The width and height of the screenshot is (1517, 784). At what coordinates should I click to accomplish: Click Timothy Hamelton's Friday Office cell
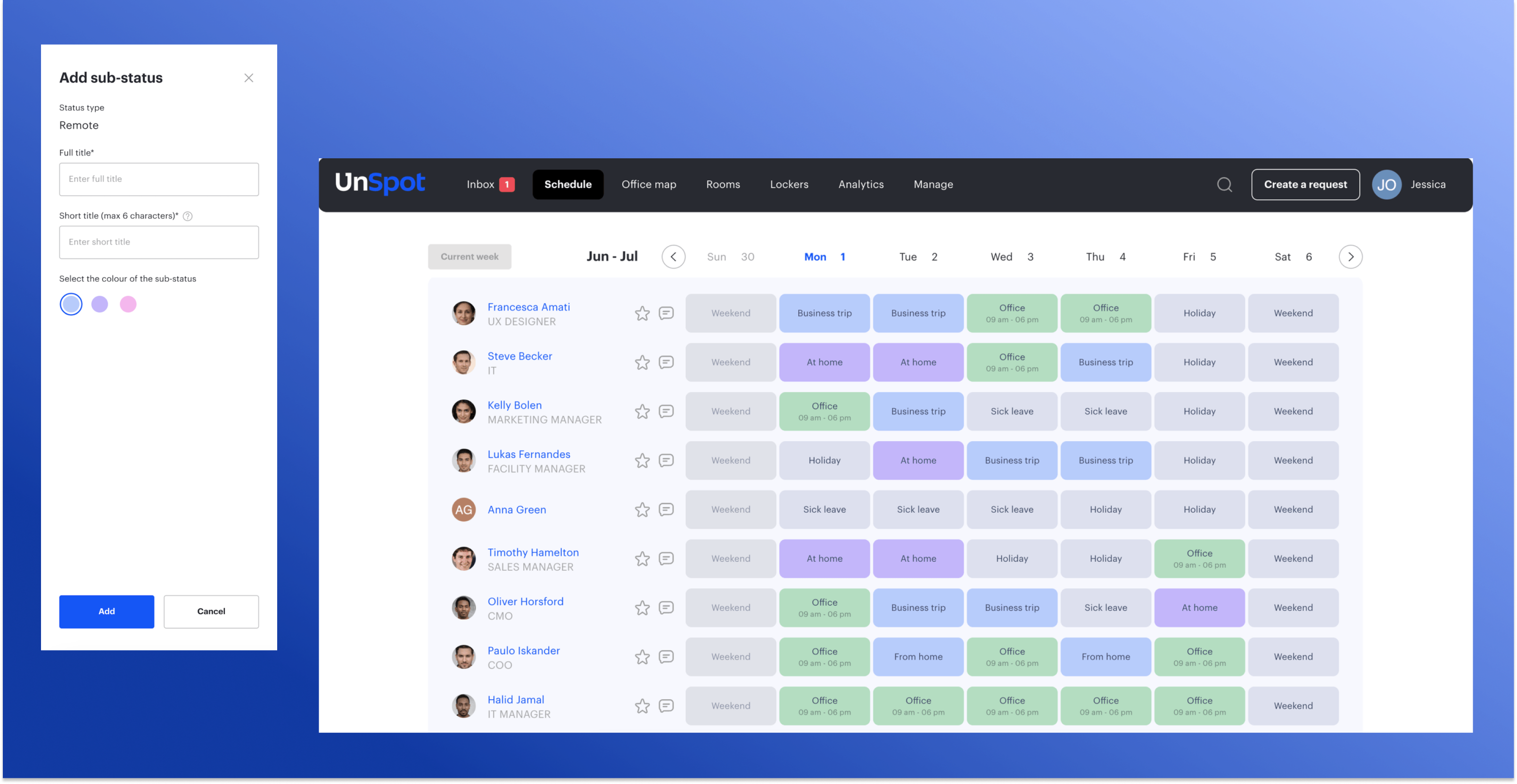1199,559
